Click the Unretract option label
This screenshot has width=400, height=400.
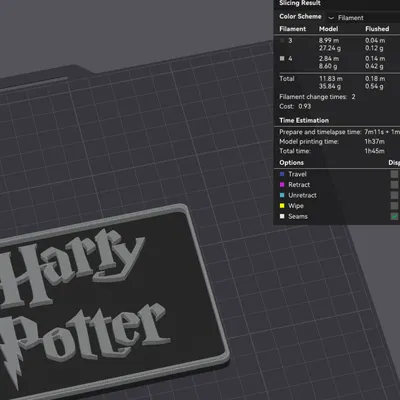pyautogui.click(x=302, y=195)
